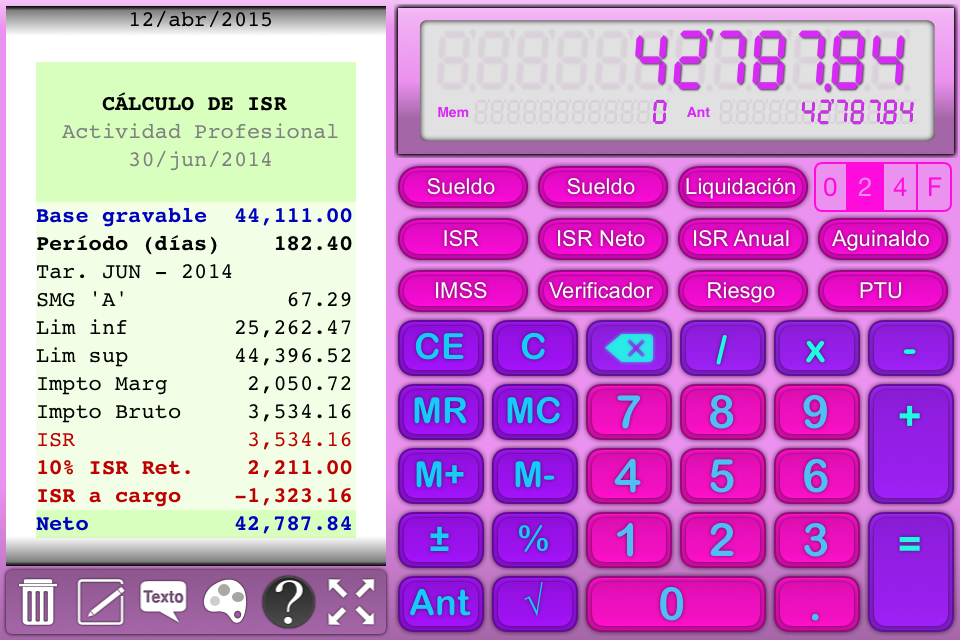Tap the number 2 key
The image size is (960, 640).
click(722, 540)
